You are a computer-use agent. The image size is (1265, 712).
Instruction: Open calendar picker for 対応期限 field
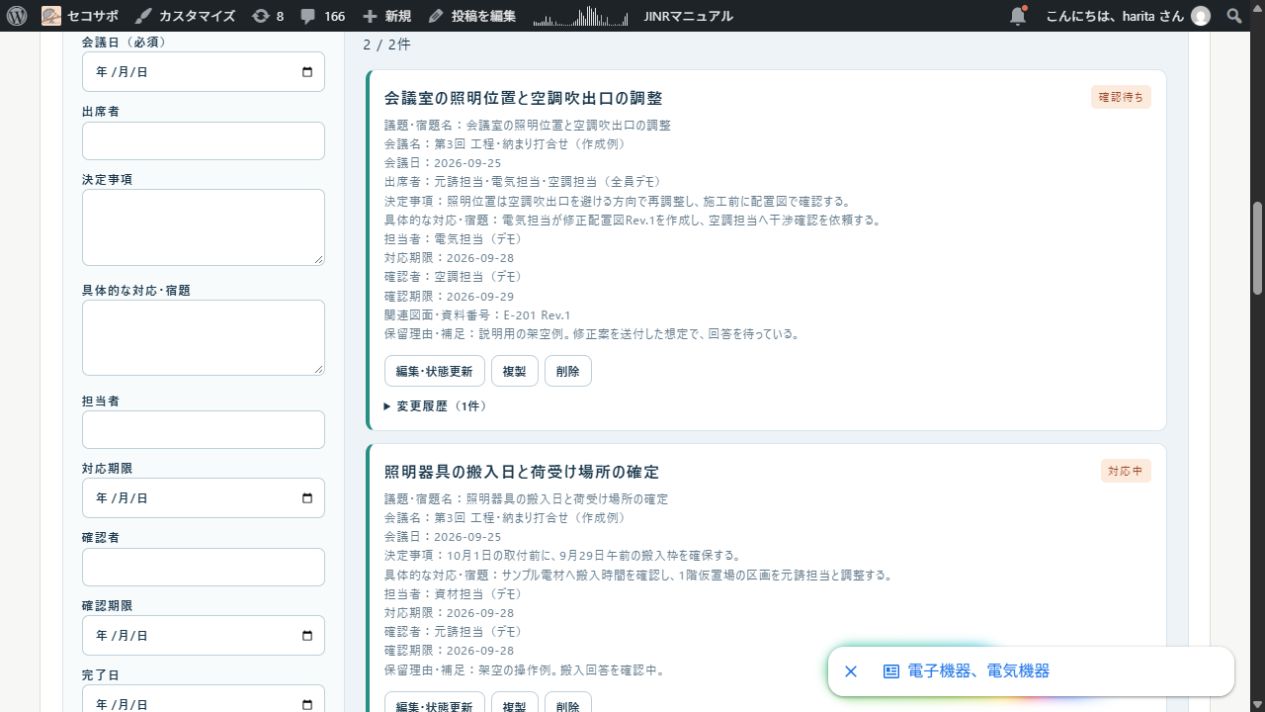pyautogui.click(x=307, y=498)
